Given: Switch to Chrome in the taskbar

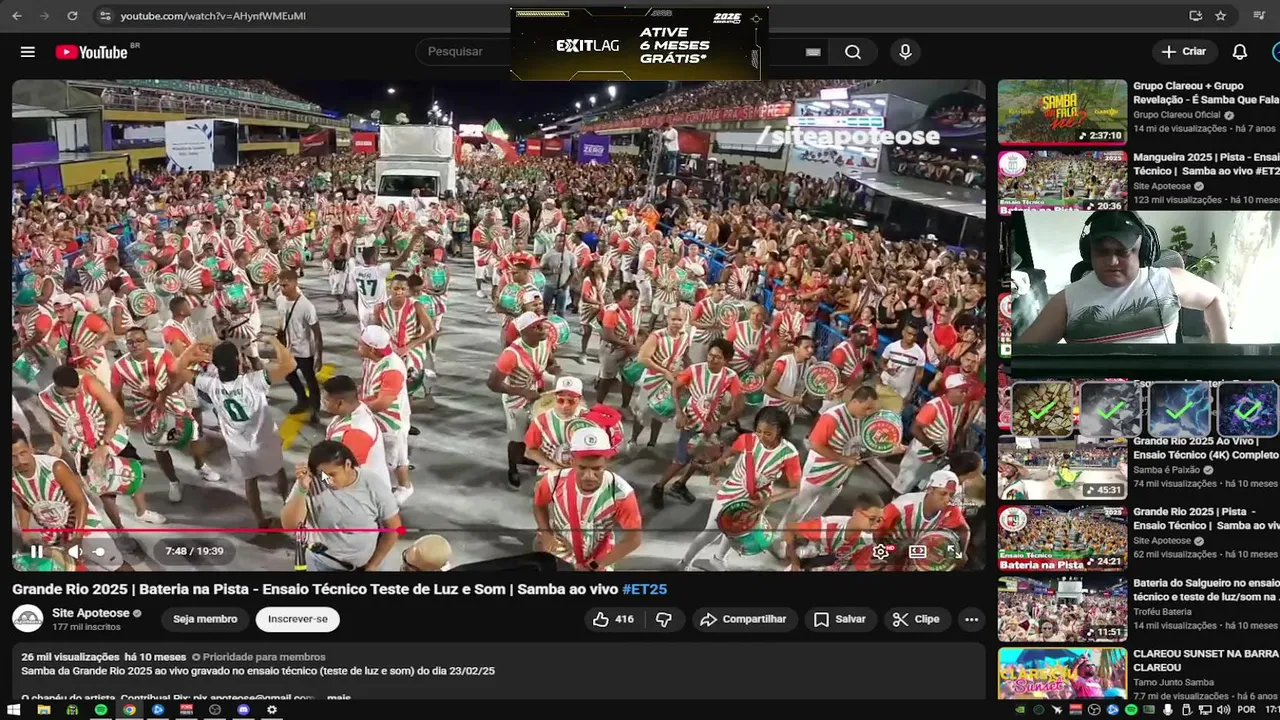Looking at the screenshot, I should click(129, 710).
